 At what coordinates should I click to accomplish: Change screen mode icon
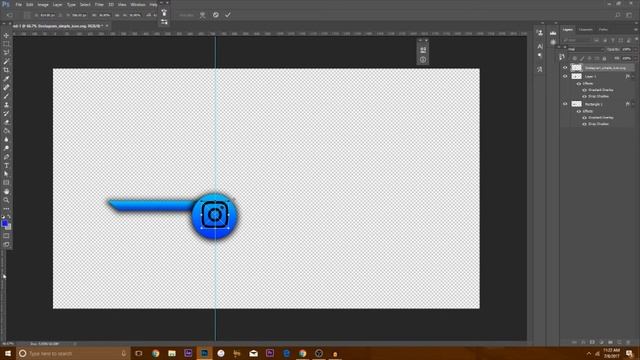click(6, 244)
